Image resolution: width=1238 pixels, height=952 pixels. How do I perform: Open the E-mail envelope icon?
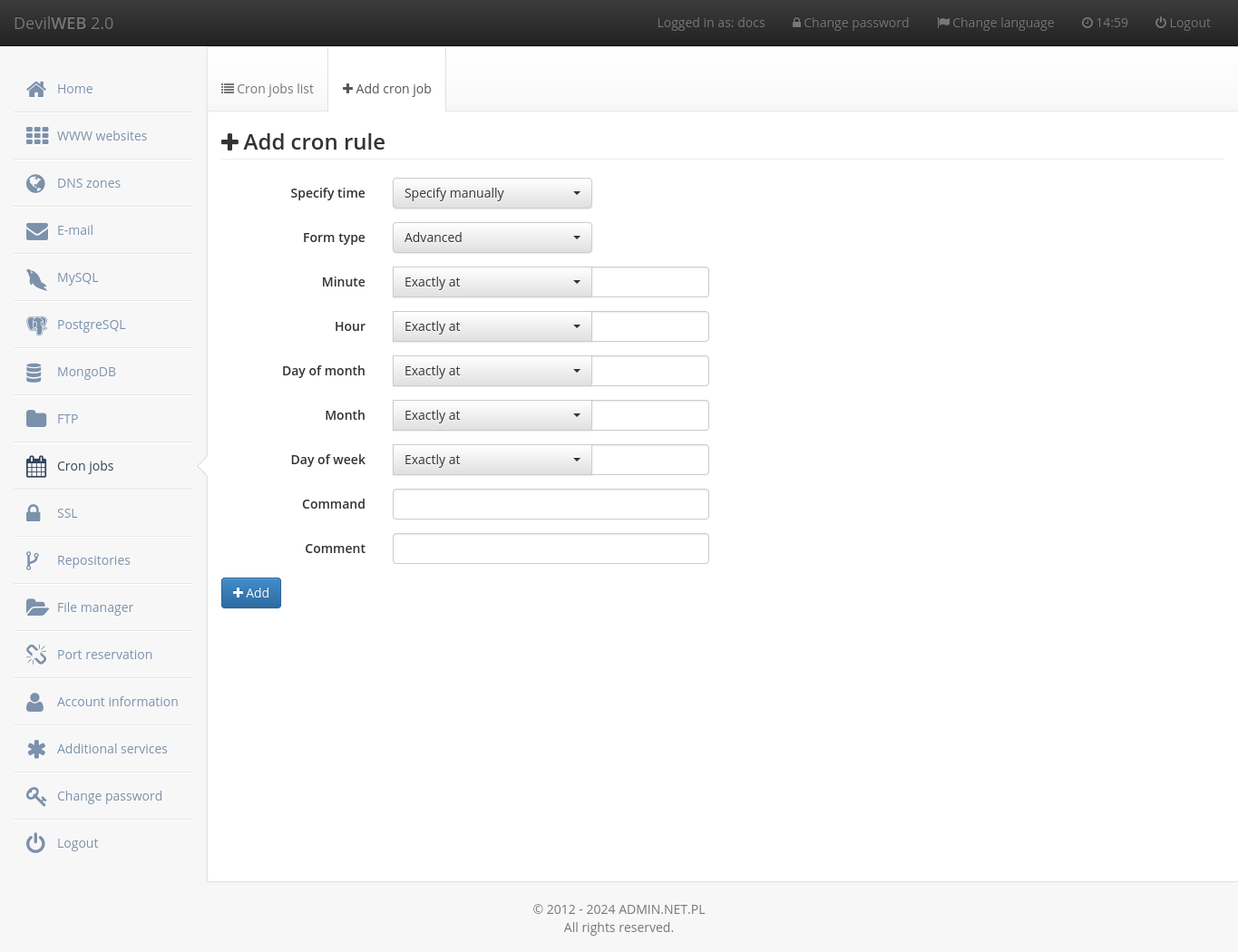36,229
